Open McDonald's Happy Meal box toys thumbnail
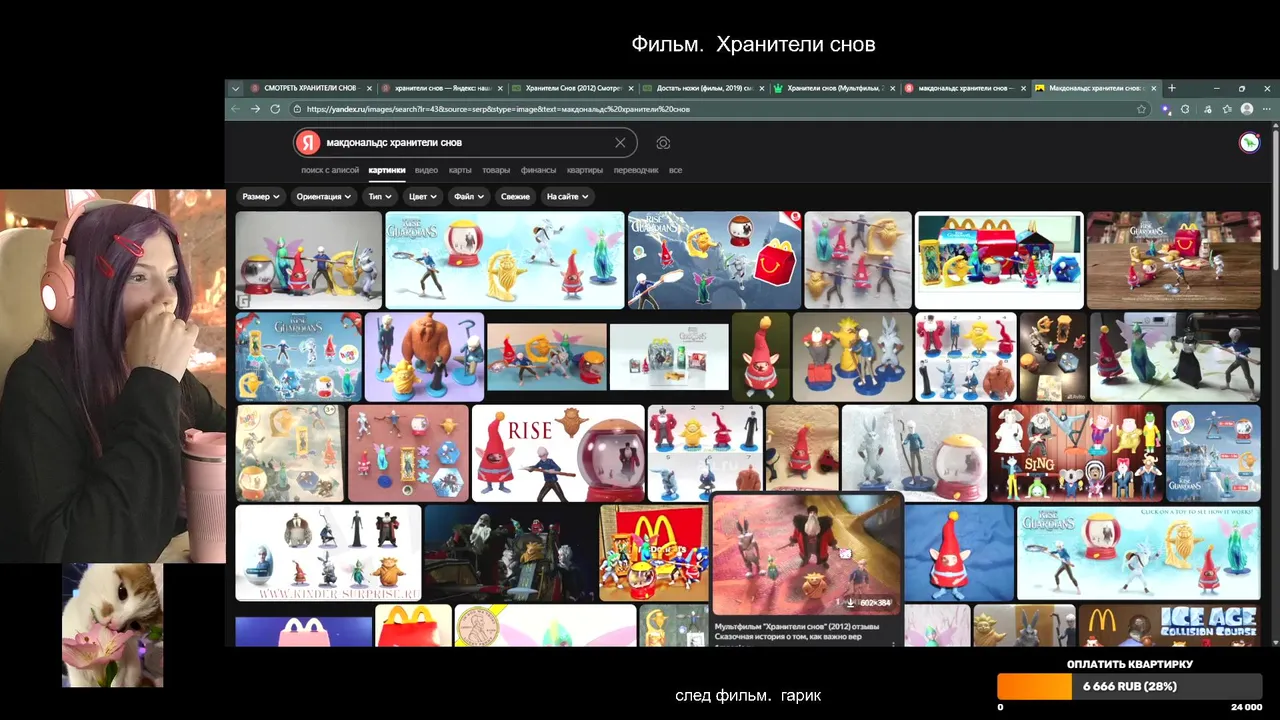The image size is (1280, 720). pyautogui.click(x=999, y=260)
